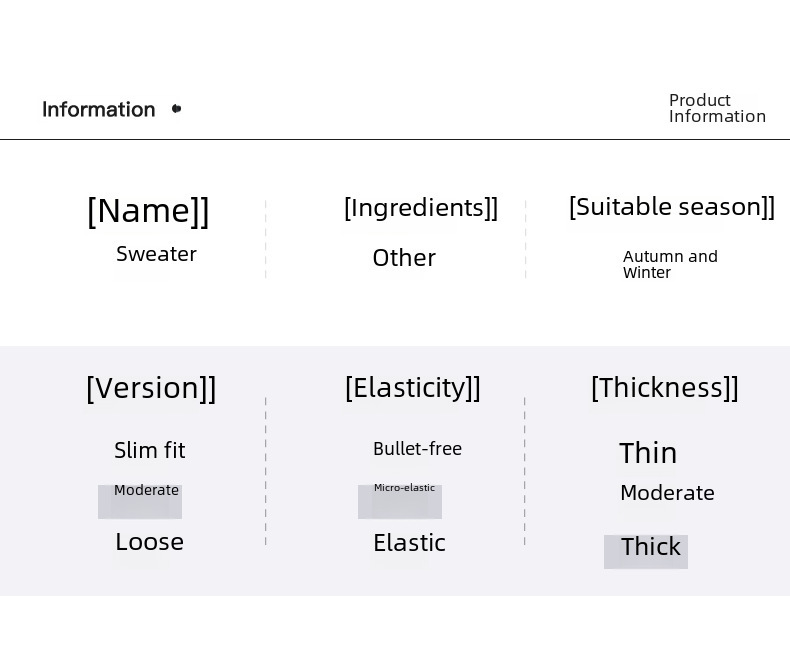
Task: Choose the Bullet-free elasticity option
Action: point(417,449)
